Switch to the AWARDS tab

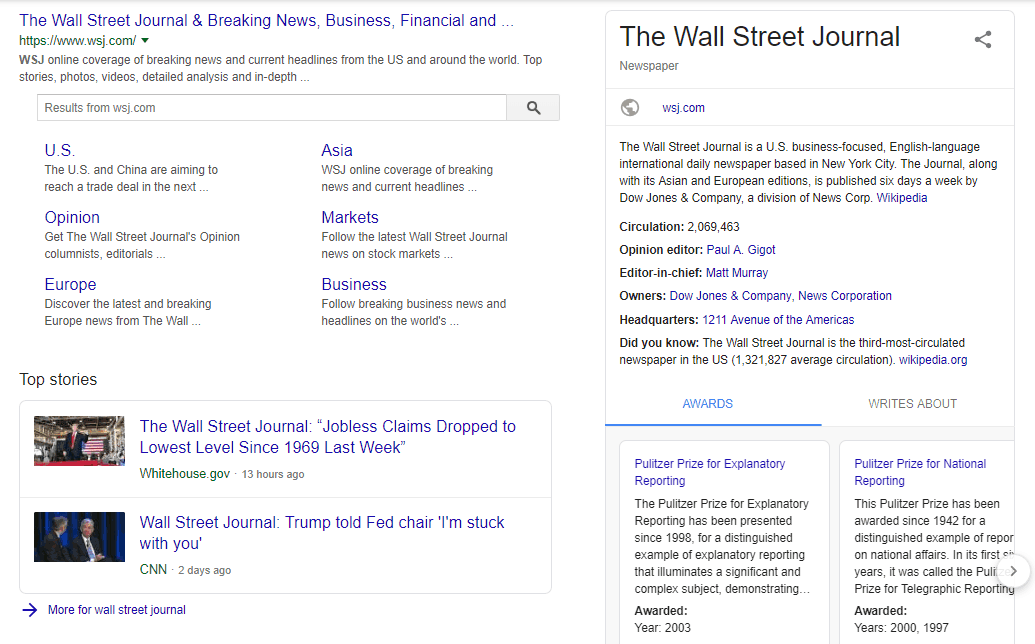click(x=708, y=403)
